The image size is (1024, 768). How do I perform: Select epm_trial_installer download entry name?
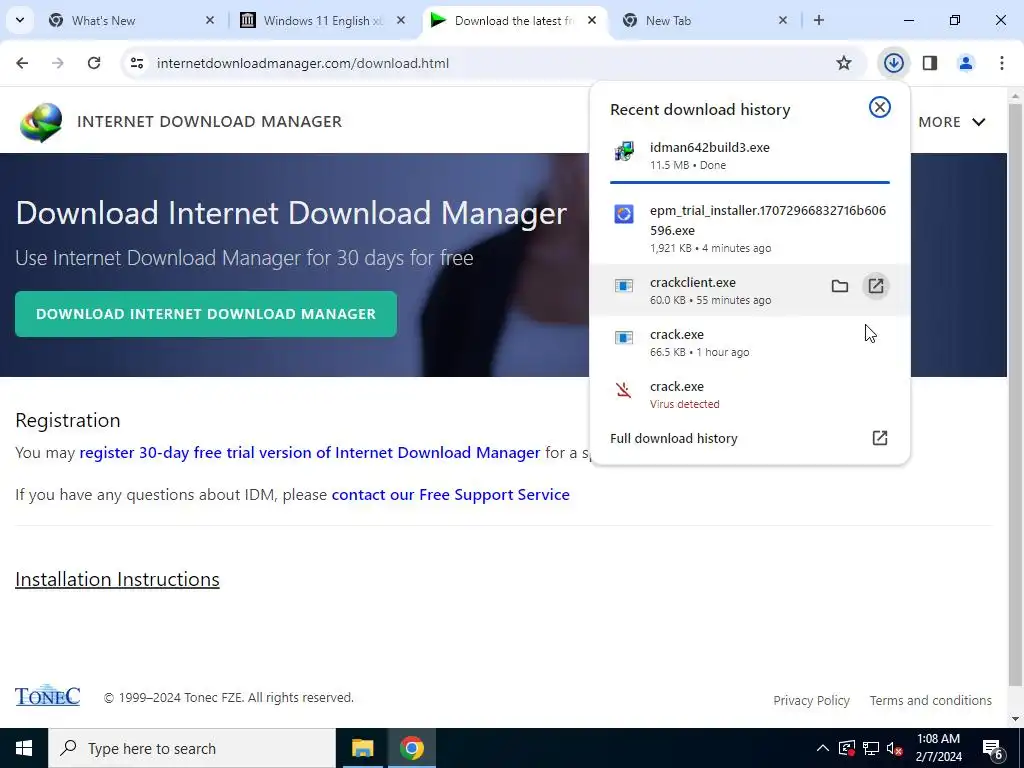point(768,220)
